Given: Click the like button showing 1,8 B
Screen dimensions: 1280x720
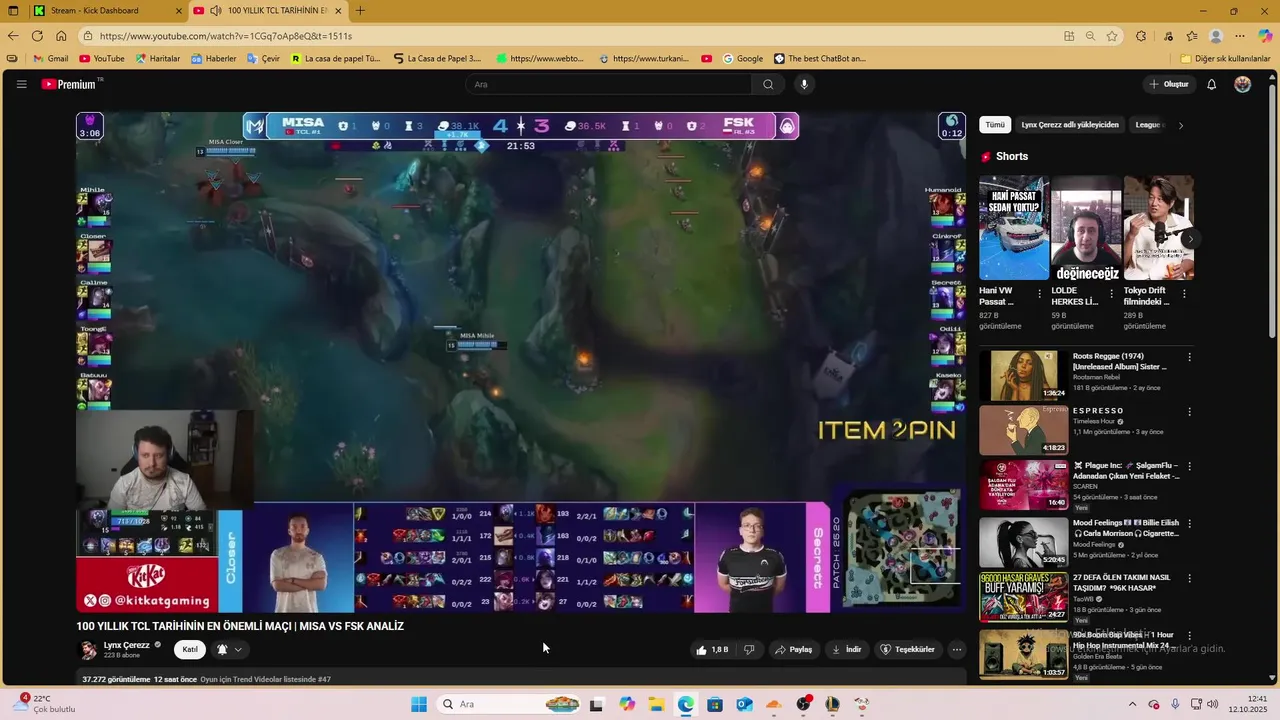Looking at the screenshot, I should (712, 649).
